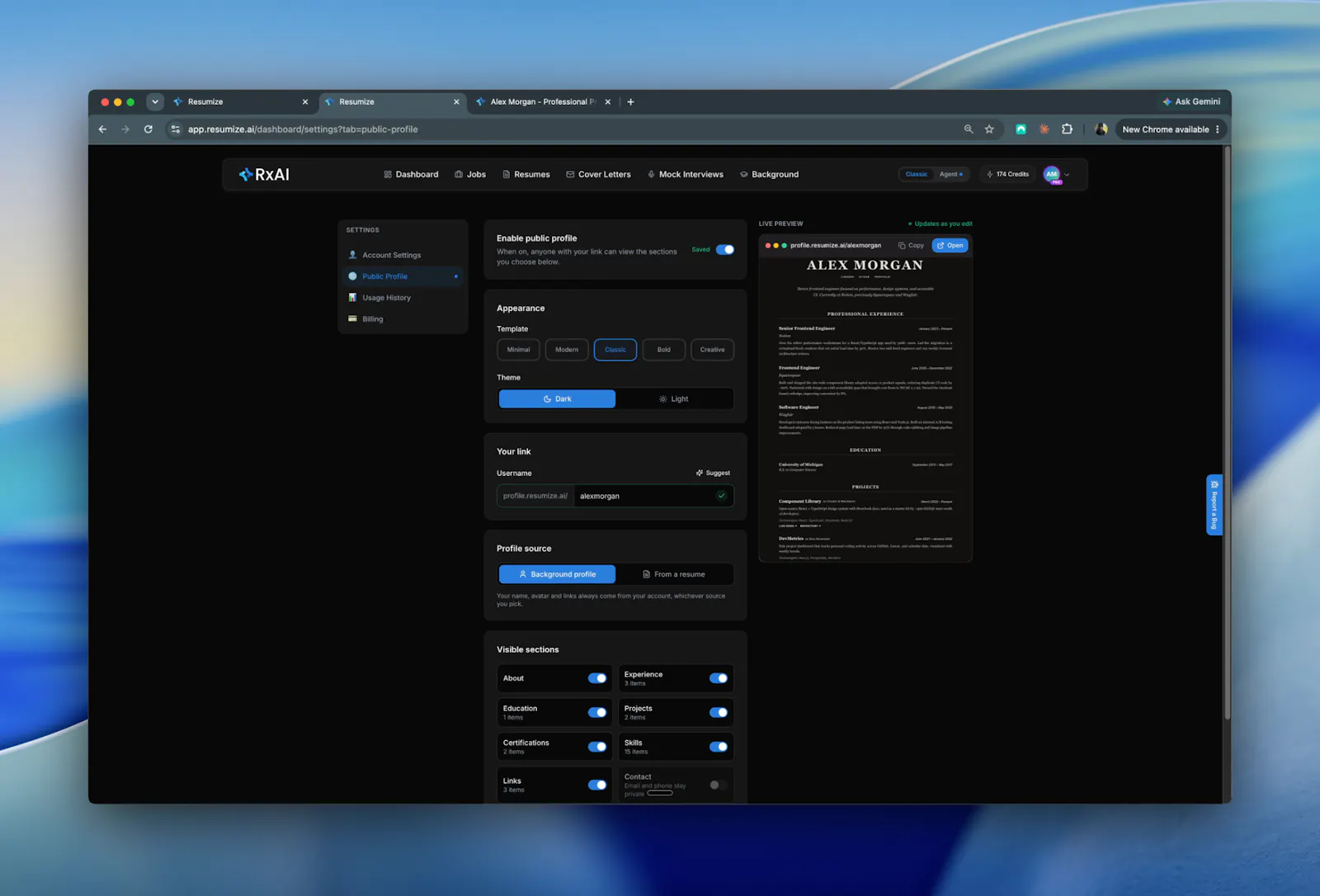
Task: Go back with the browser back arrow
Action: (102, 130)
